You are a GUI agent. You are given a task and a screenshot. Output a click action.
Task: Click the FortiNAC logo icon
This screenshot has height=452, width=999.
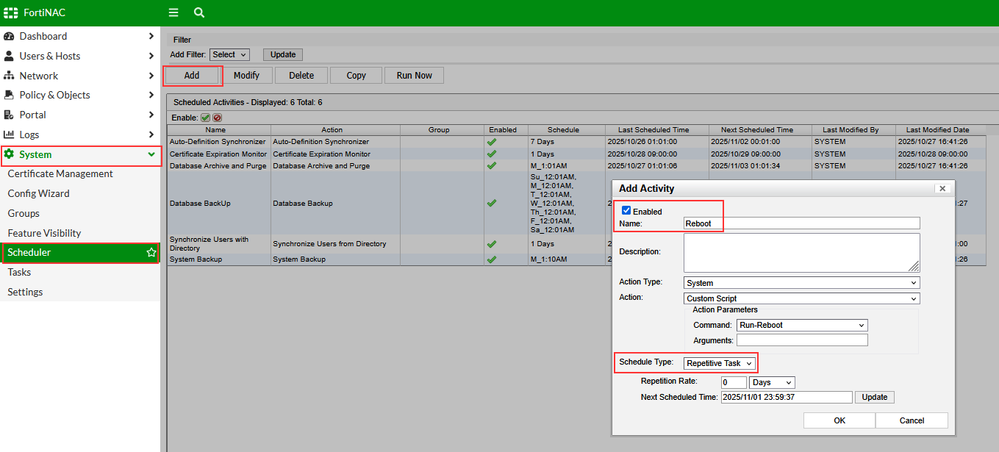[12, 13]
